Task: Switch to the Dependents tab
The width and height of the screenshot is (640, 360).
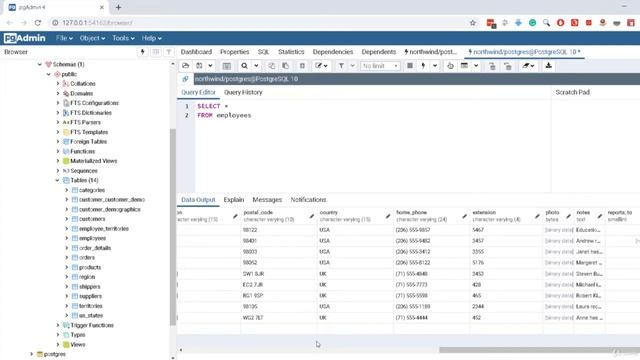Action: pyautogui.click(x=379, y=52)
